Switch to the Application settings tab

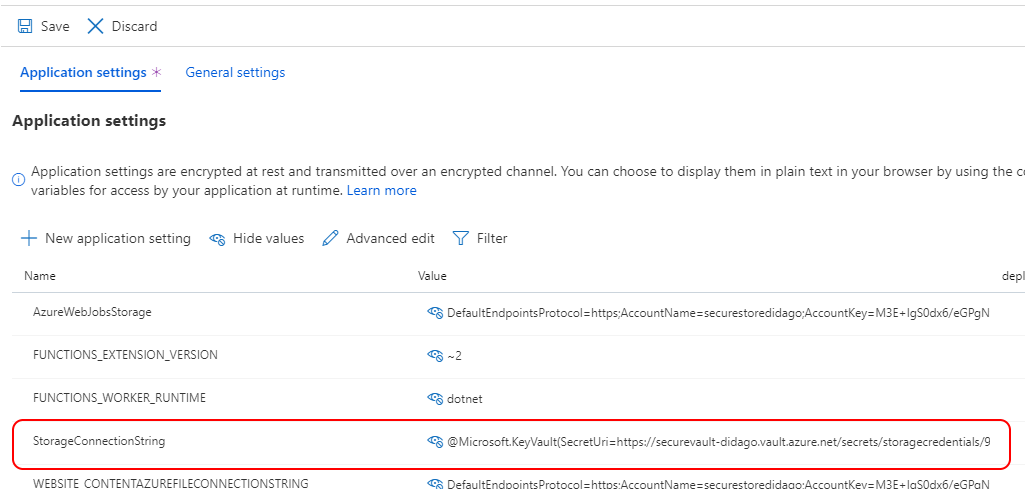90,72
